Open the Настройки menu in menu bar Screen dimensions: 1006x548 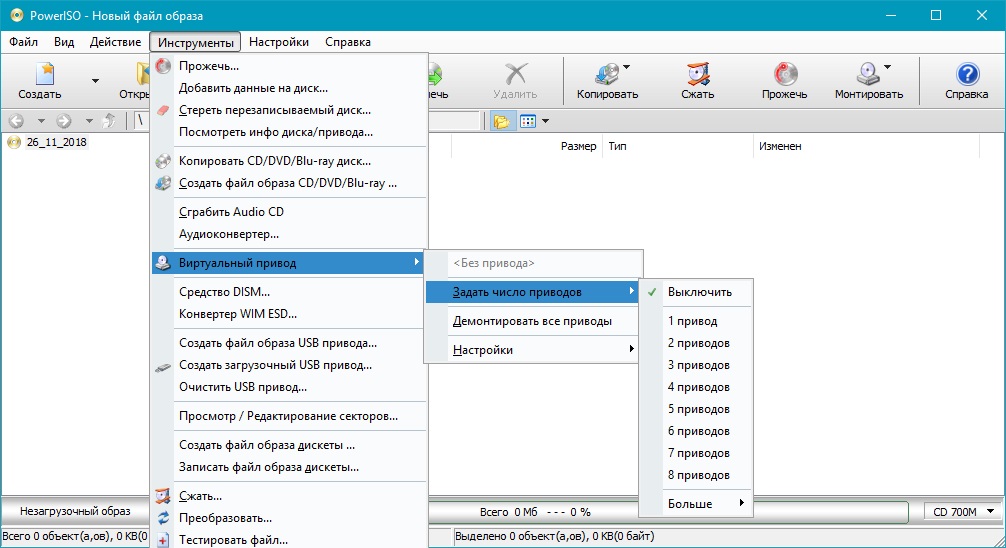coord(279,42)
